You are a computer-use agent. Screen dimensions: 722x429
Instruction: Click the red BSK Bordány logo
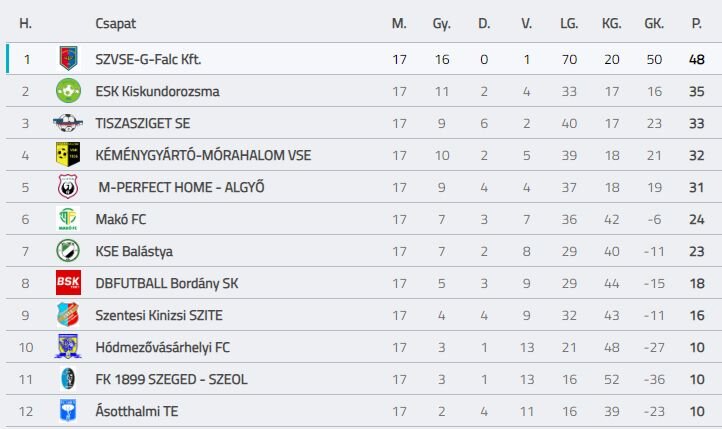[x=68, y=283]
